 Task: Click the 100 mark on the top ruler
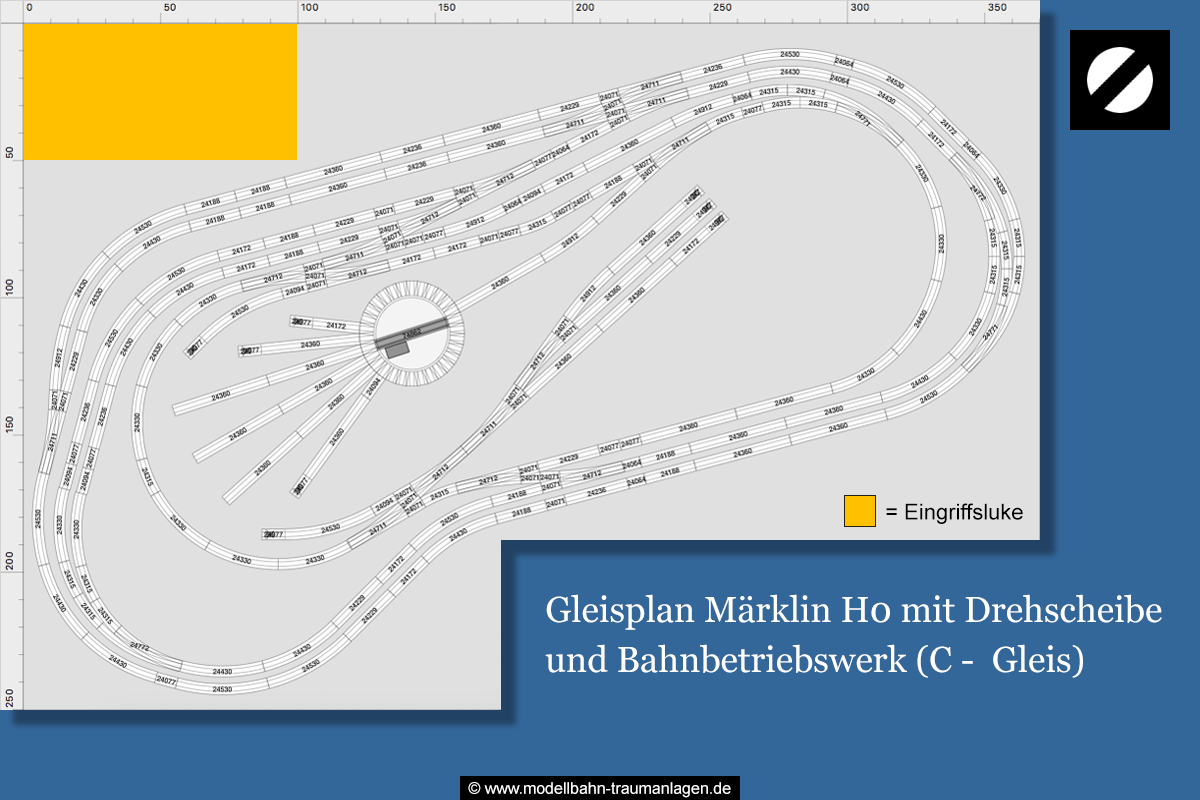click(x=309, y=7)
